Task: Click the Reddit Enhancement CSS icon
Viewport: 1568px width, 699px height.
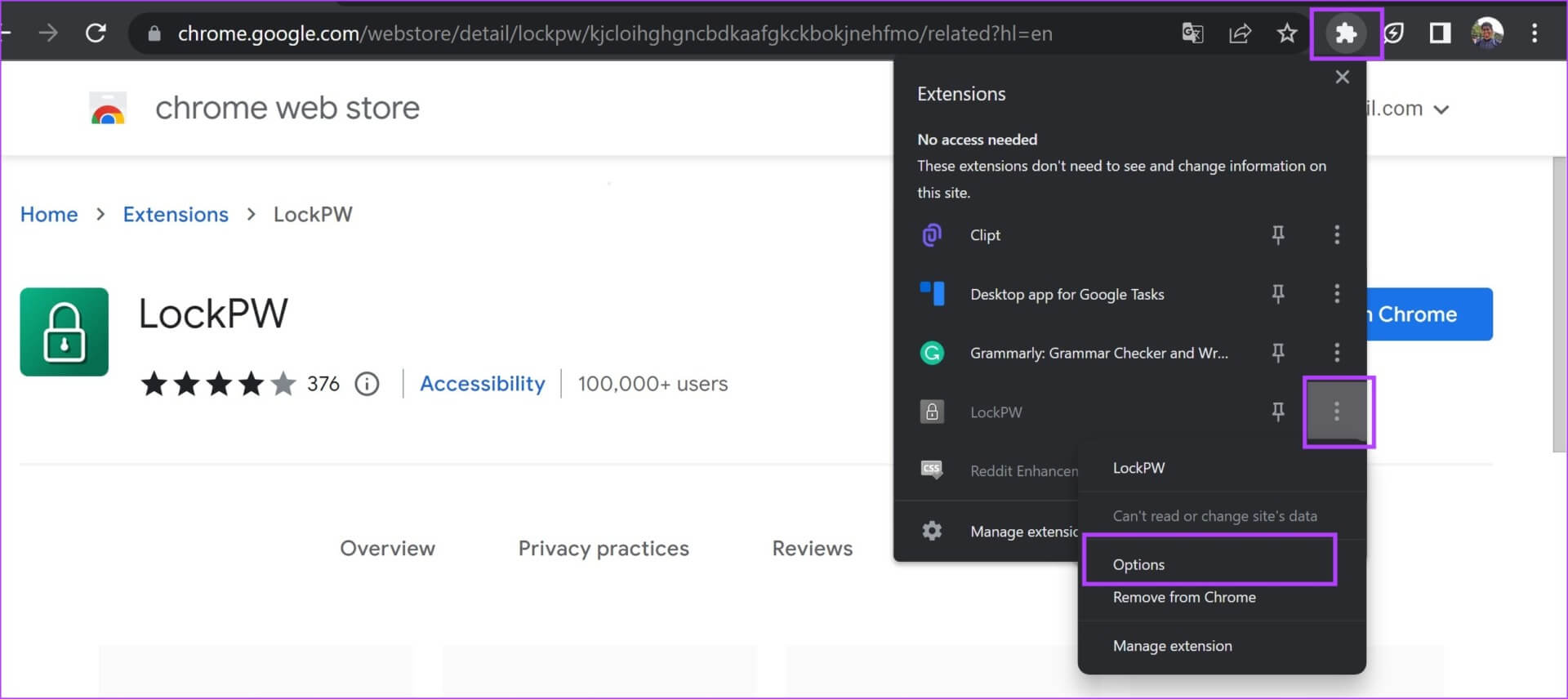Action: point(932,470)
